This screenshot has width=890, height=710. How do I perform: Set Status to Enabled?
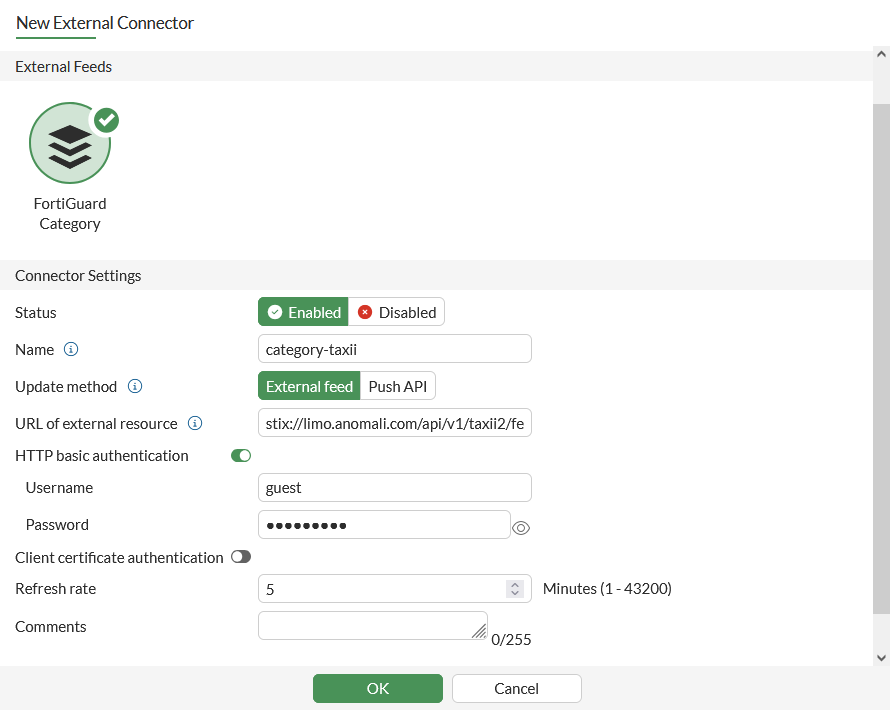click(x=304, y=312)
